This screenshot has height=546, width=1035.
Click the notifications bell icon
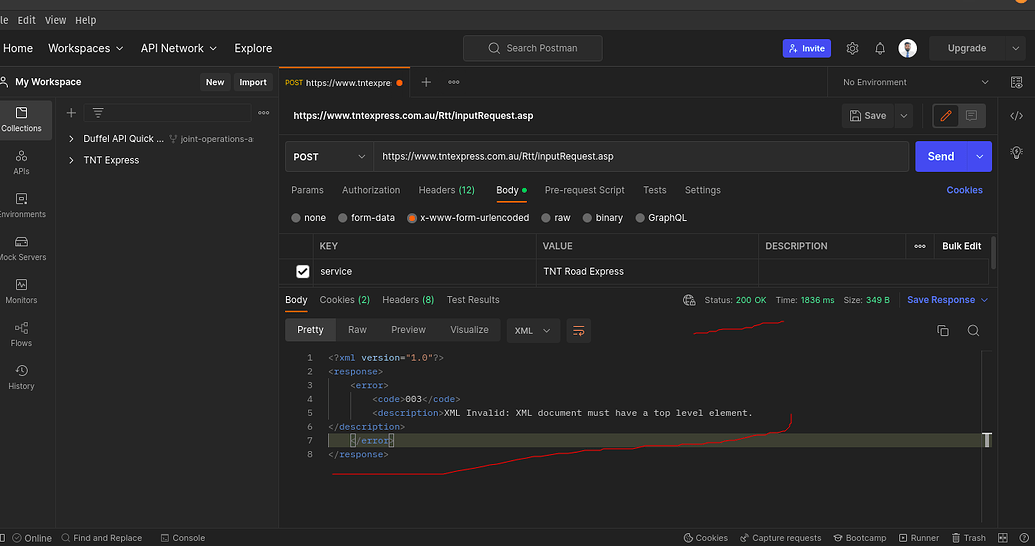(x=880, y=48)
